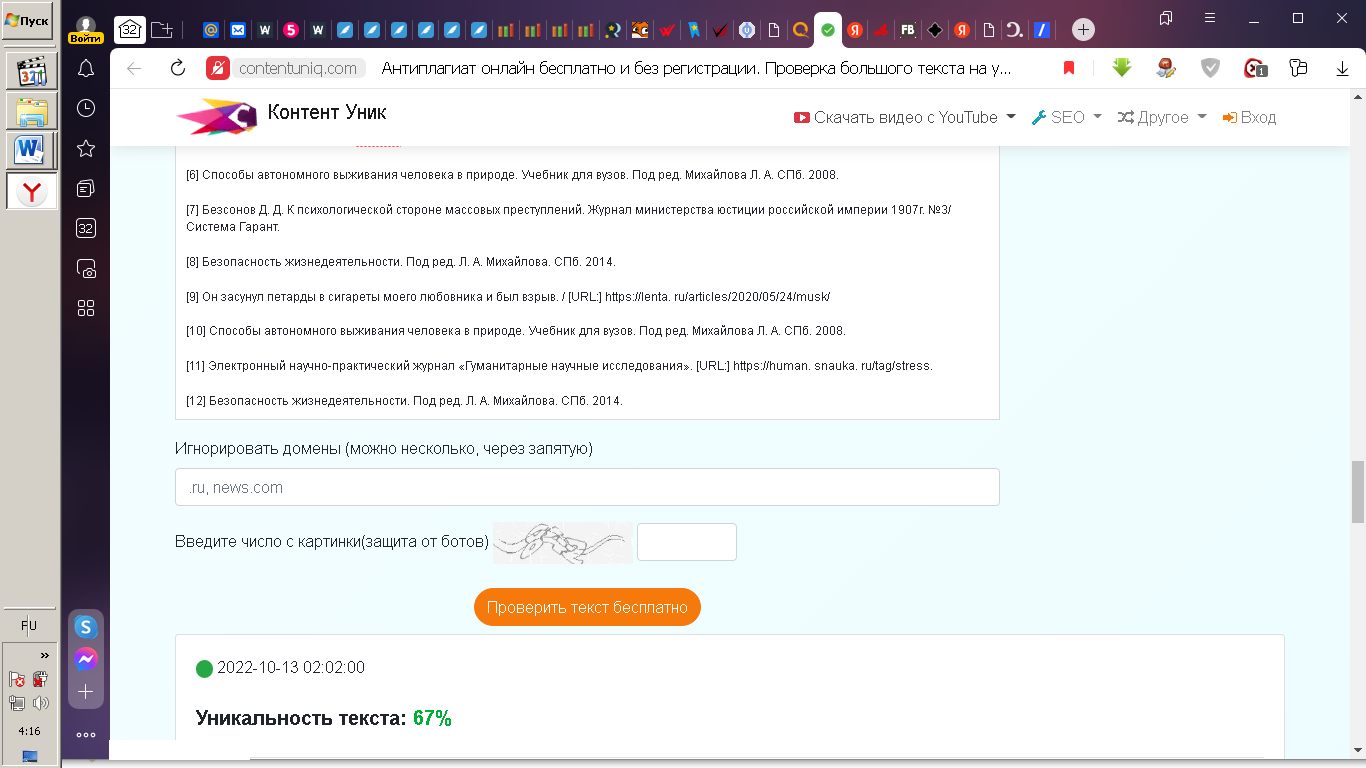Open history clock icon in sidebar

(86, 108)
